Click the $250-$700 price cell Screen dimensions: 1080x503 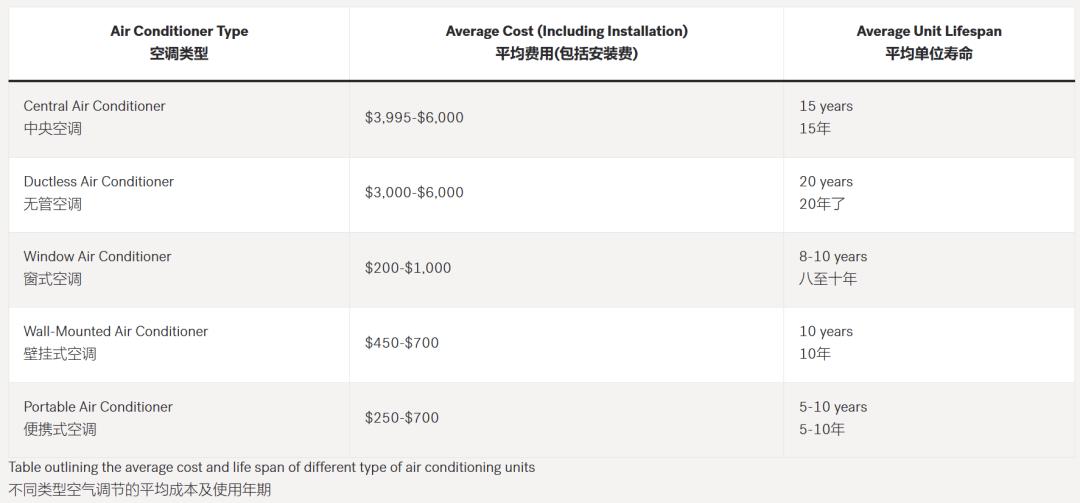point(401,418)
